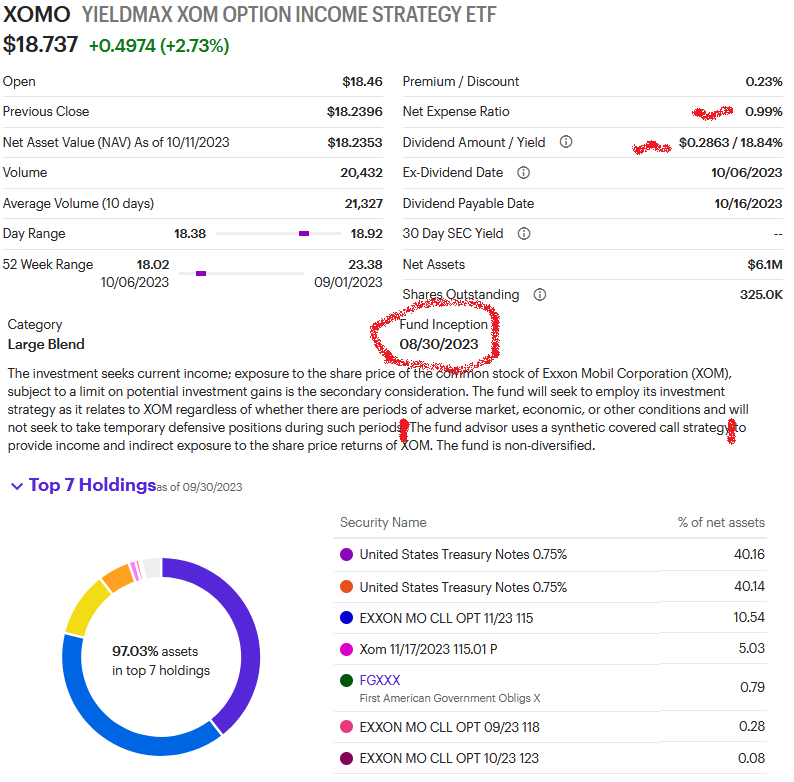The height and width of the screenshot is (782, 794).
Task: Click the Large Blend category value
Action: point(46,344)
